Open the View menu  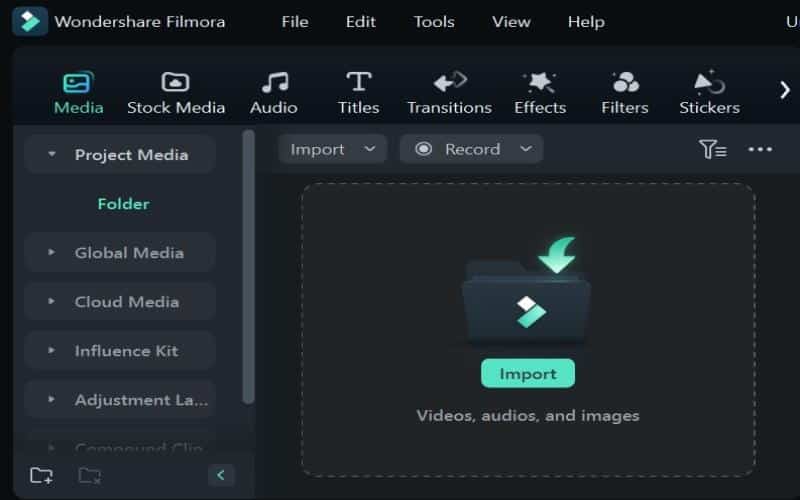[x=511, y=22]
